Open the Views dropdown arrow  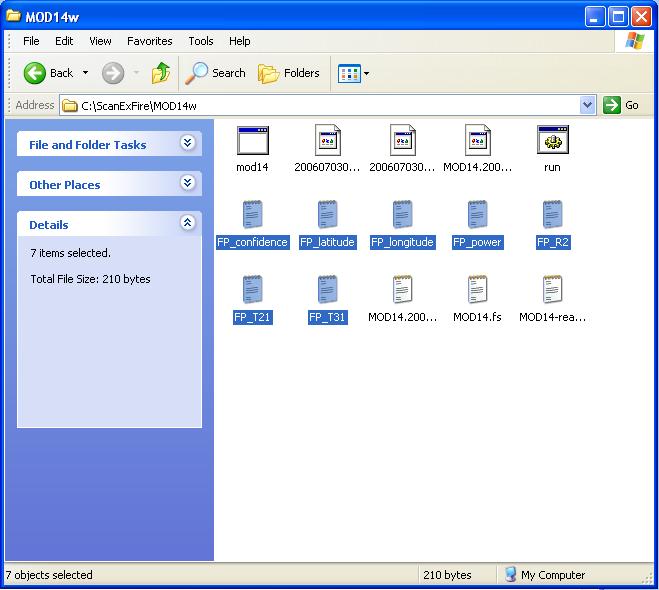(x=366, y=74)
